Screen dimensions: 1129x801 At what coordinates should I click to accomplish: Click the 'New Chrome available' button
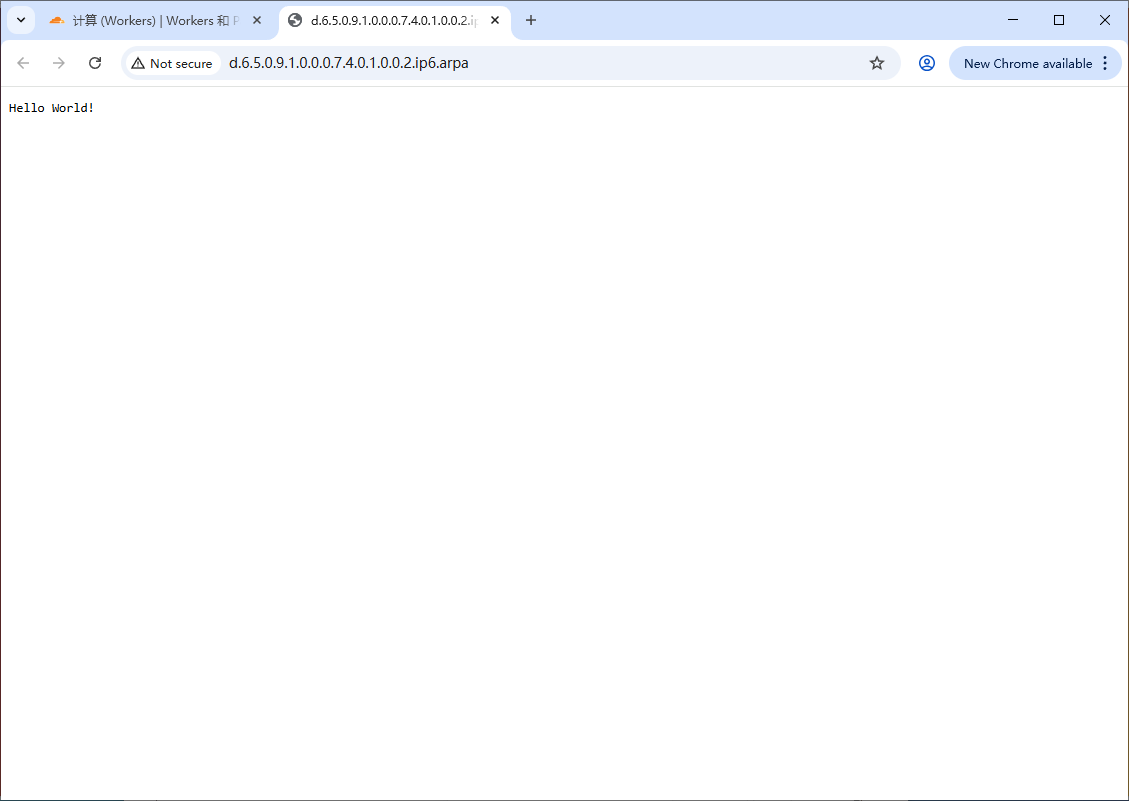tap(1027, 63)
